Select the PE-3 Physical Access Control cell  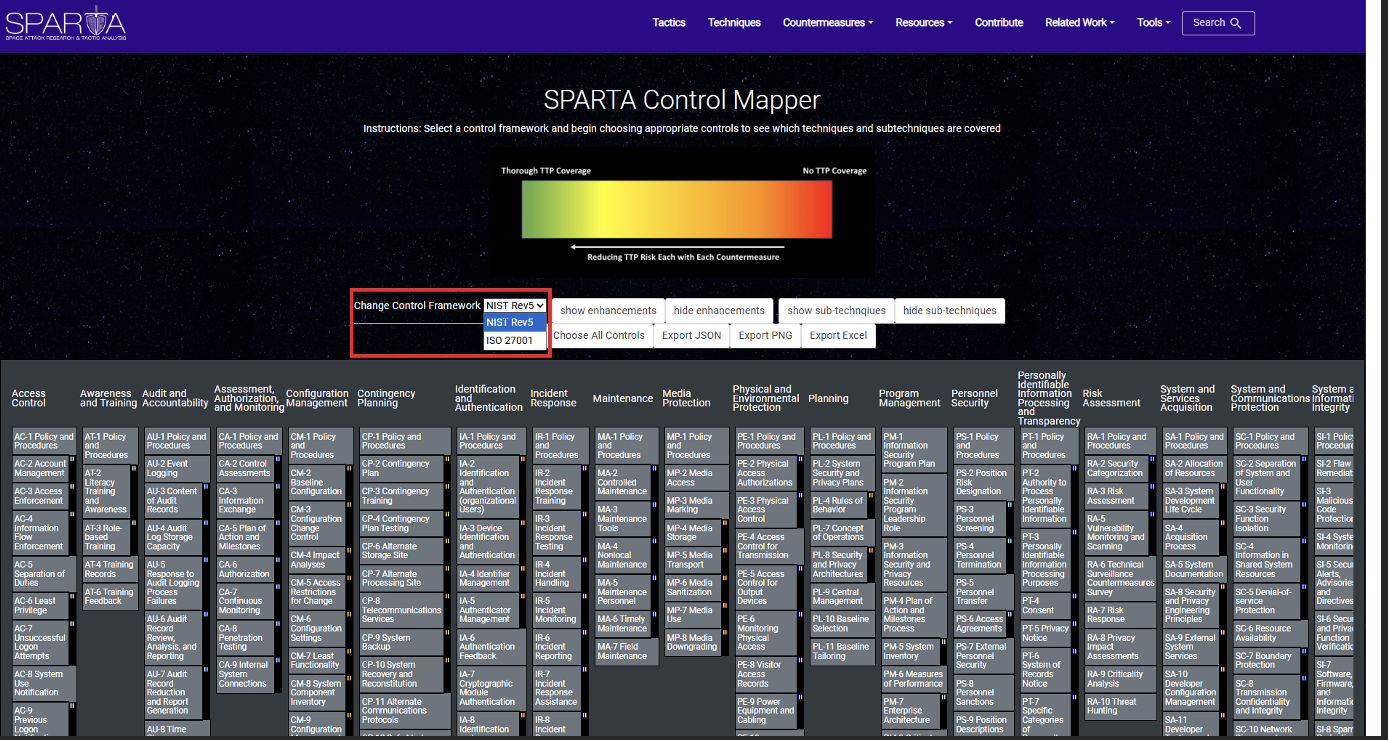[765, 510]
